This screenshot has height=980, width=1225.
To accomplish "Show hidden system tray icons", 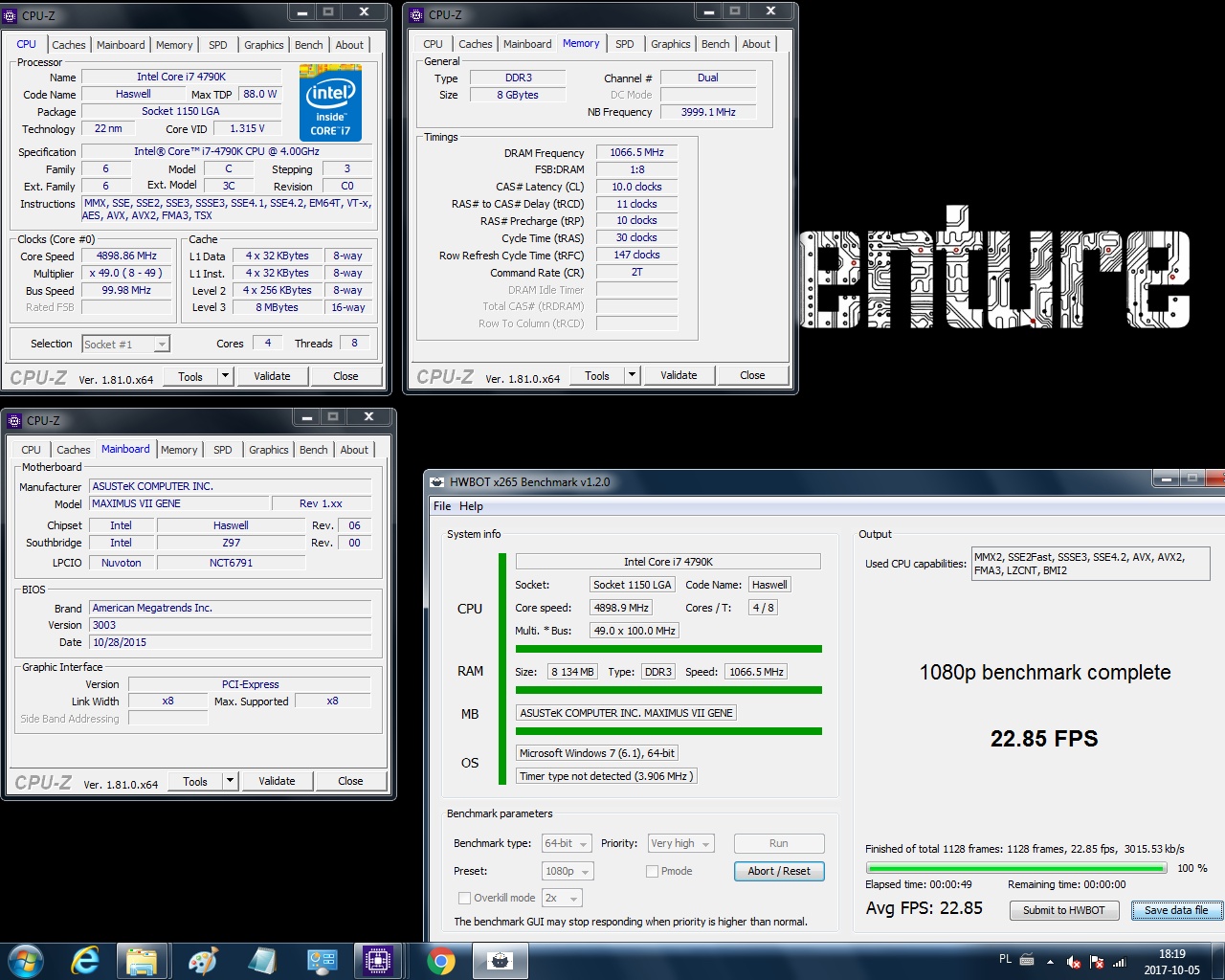I will (1050, 961).
